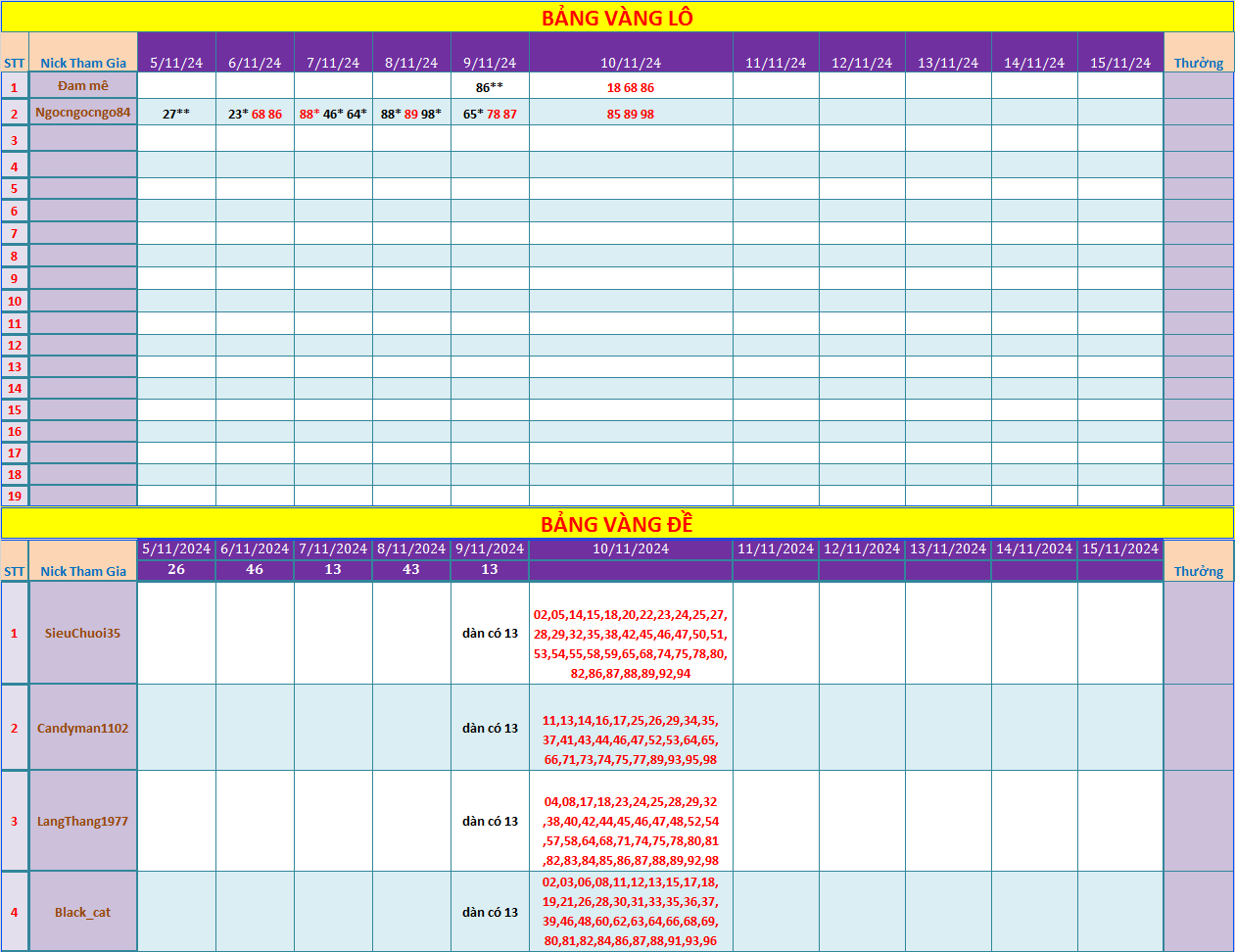Click the 15/11/2024 header in the Đề table

click(1120, 548)
